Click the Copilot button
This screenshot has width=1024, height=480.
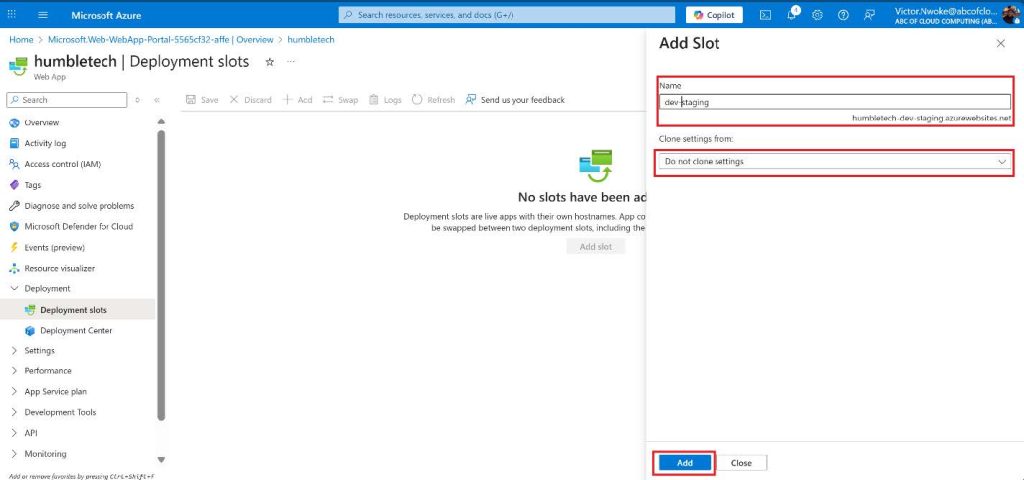714,15
